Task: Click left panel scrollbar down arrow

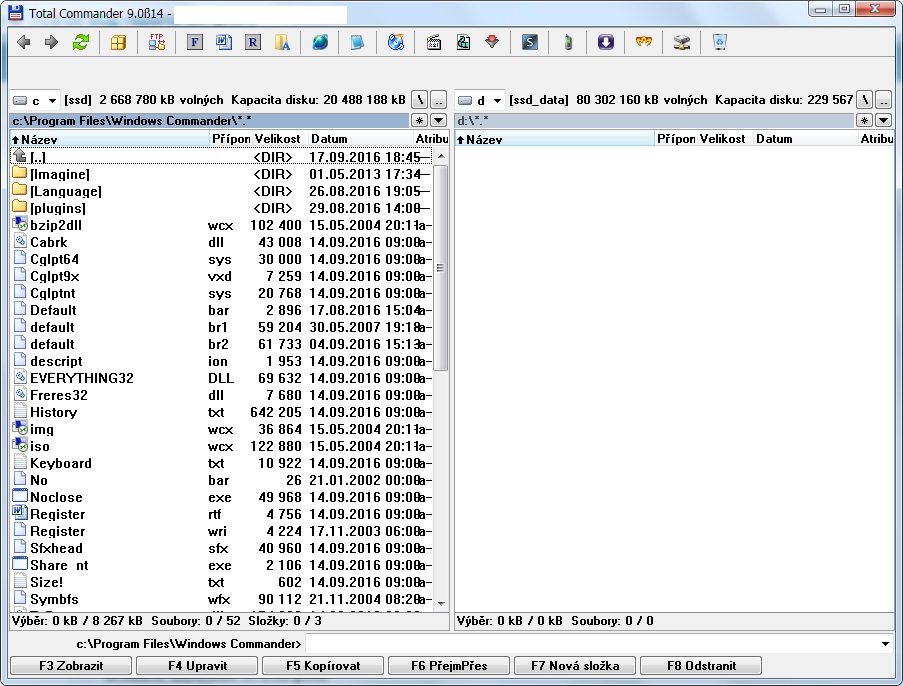Action: (x=441, y=603)
